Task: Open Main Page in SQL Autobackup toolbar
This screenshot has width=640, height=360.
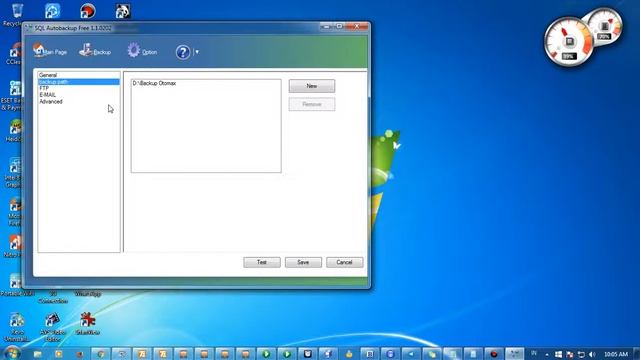Action: (49, 51)
